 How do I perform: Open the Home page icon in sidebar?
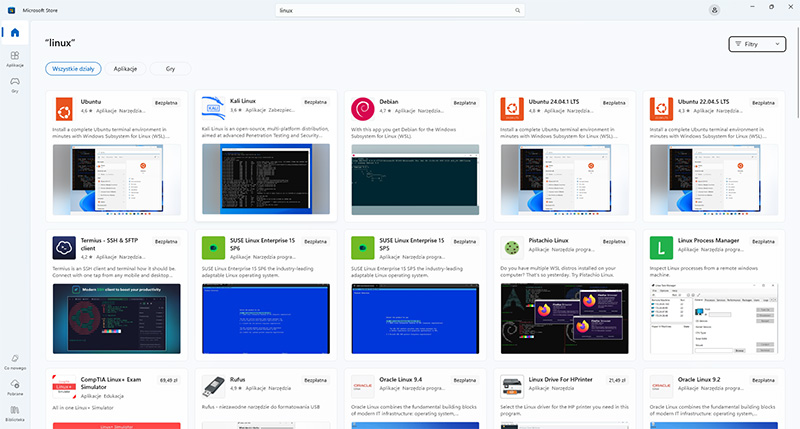tap(15, 33)
